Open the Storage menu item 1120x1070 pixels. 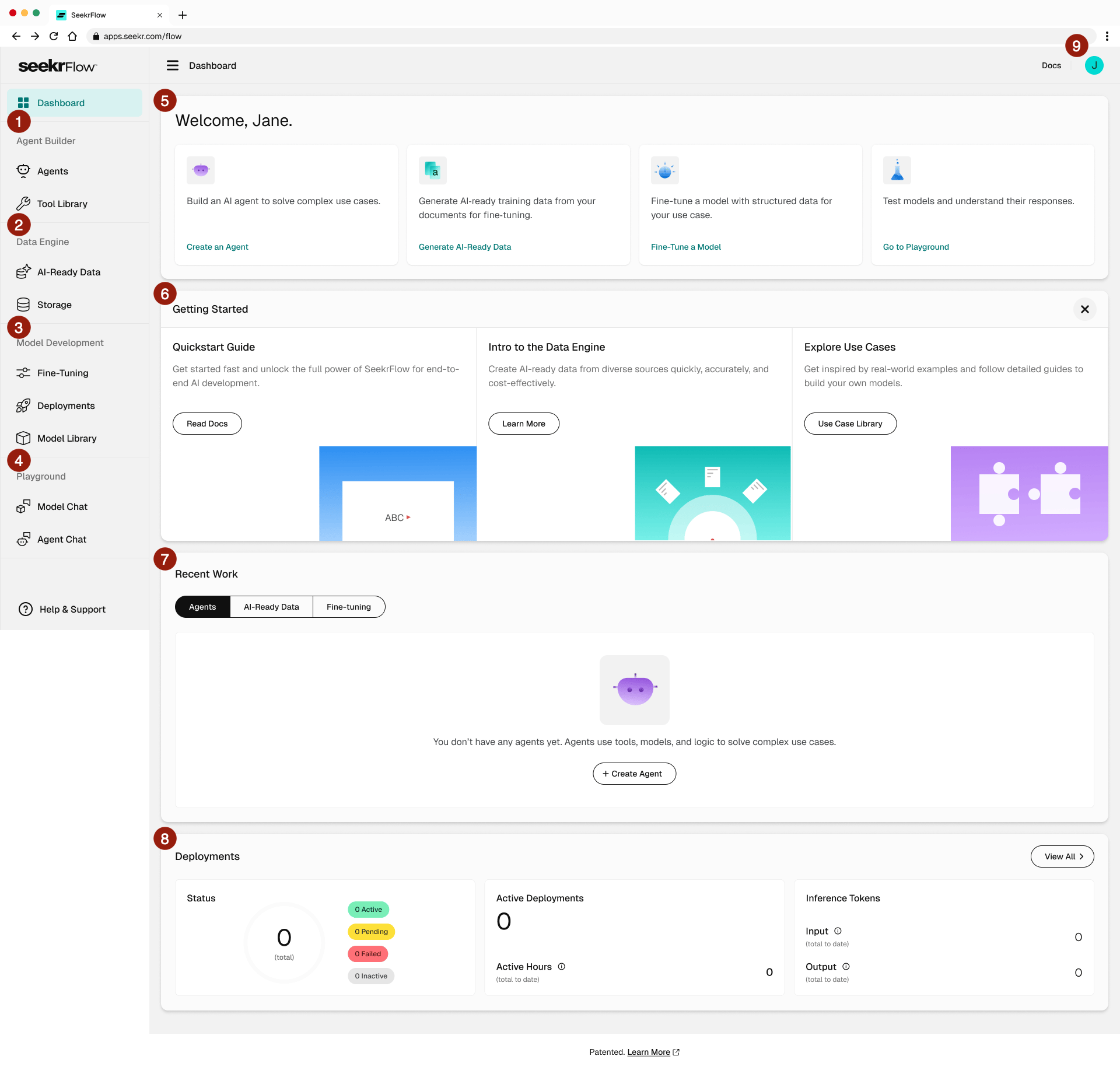pyautogui.click(x=75, y=305)
